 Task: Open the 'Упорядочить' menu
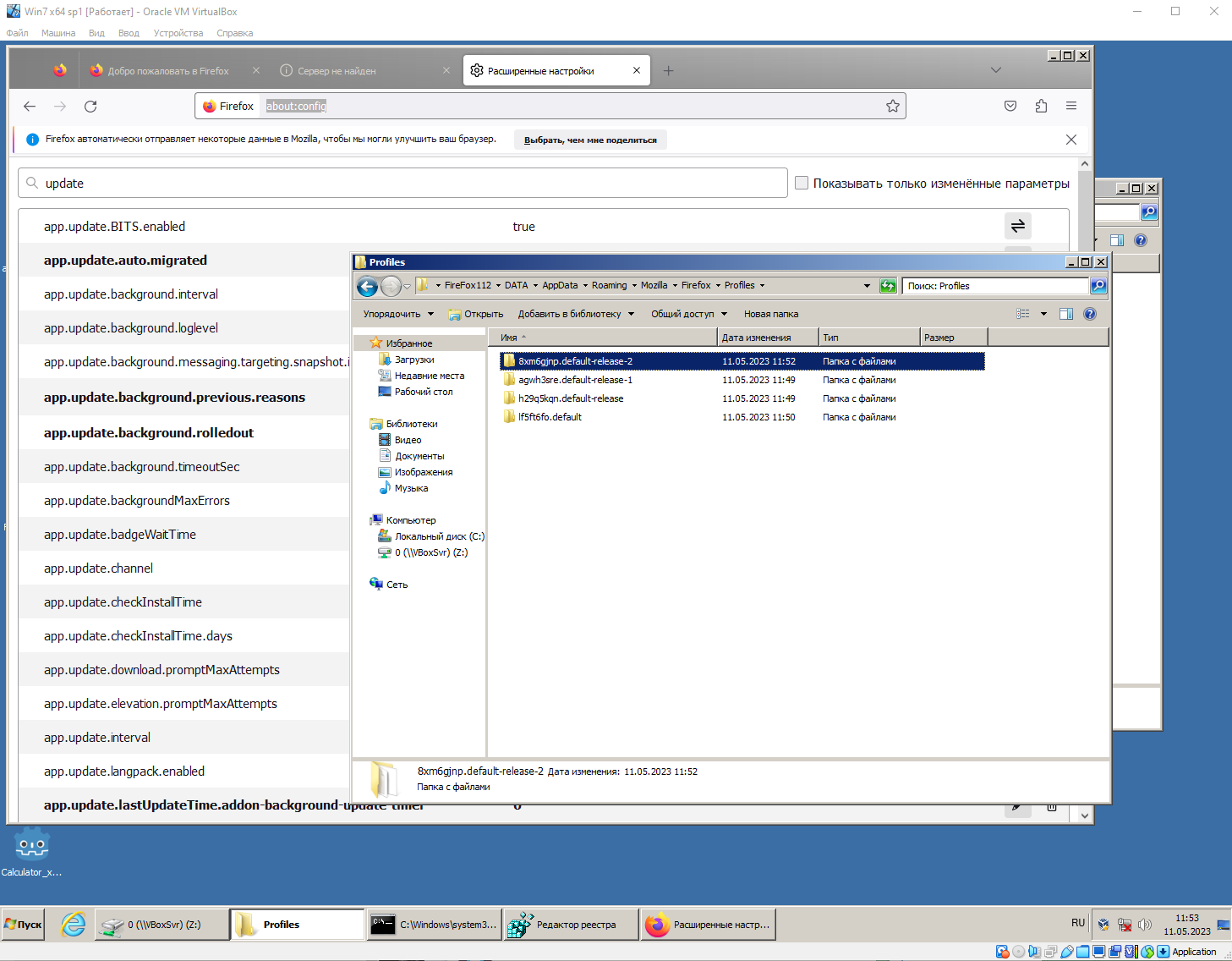pos(398,314)
